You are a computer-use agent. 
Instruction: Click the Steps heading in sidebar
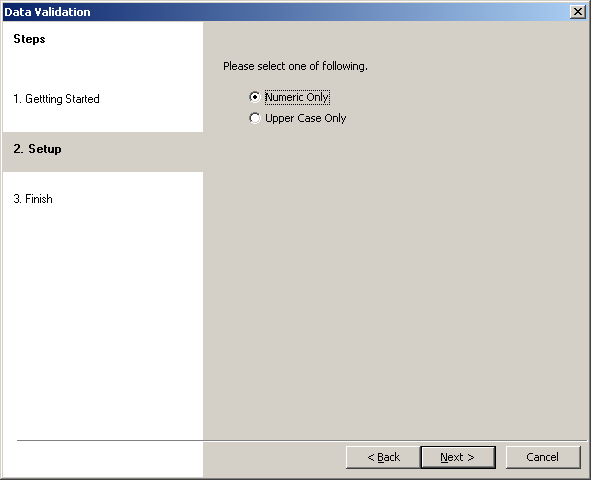pos(29,39)
